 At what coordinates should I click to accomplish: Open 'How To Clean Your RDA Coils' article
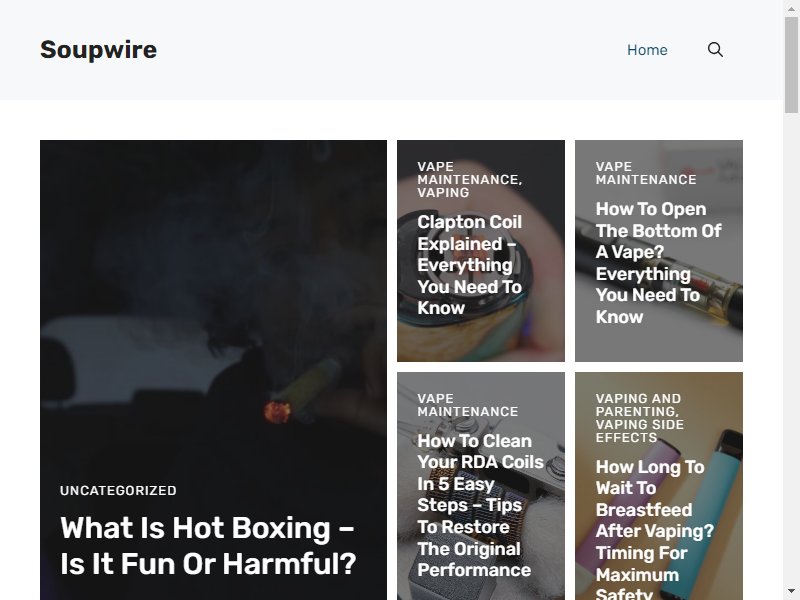pyautogui.click(x=481, y=505)
